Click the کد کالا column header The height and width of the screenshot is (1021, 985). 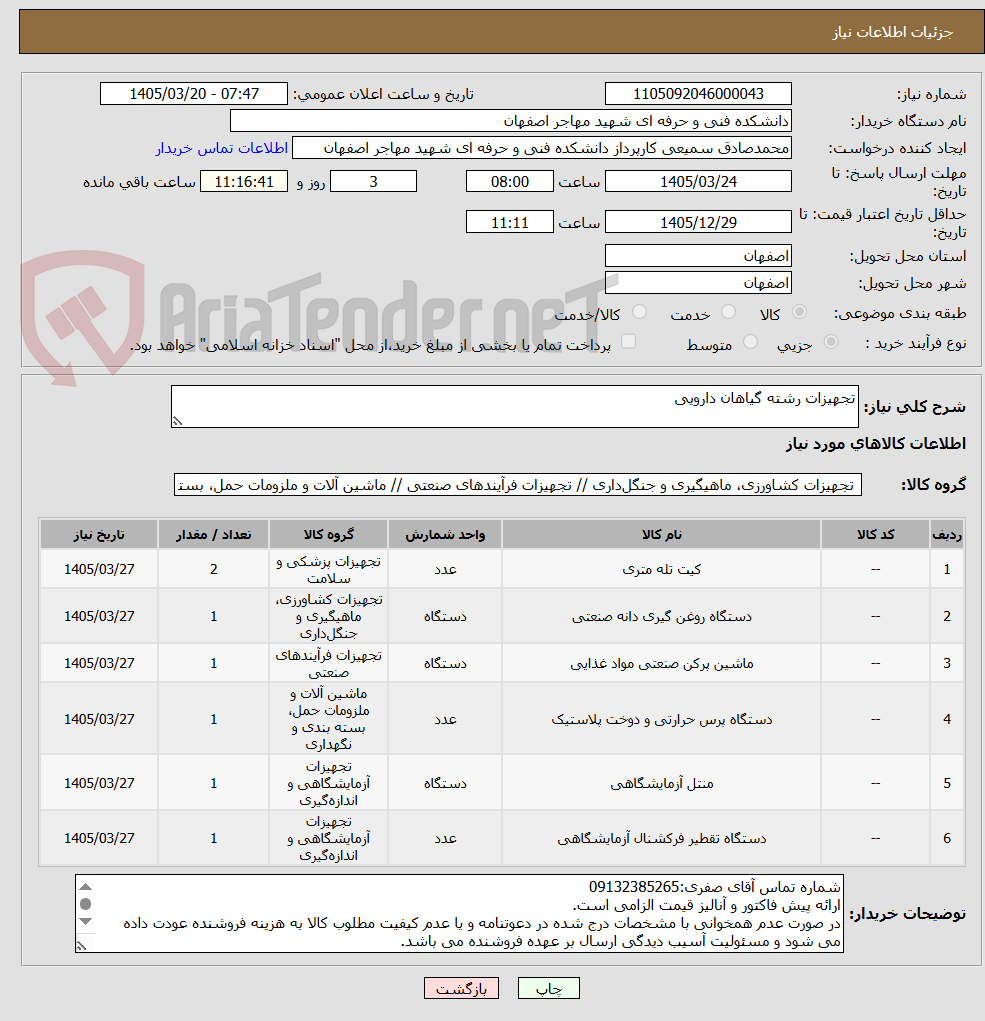[875, 535]
